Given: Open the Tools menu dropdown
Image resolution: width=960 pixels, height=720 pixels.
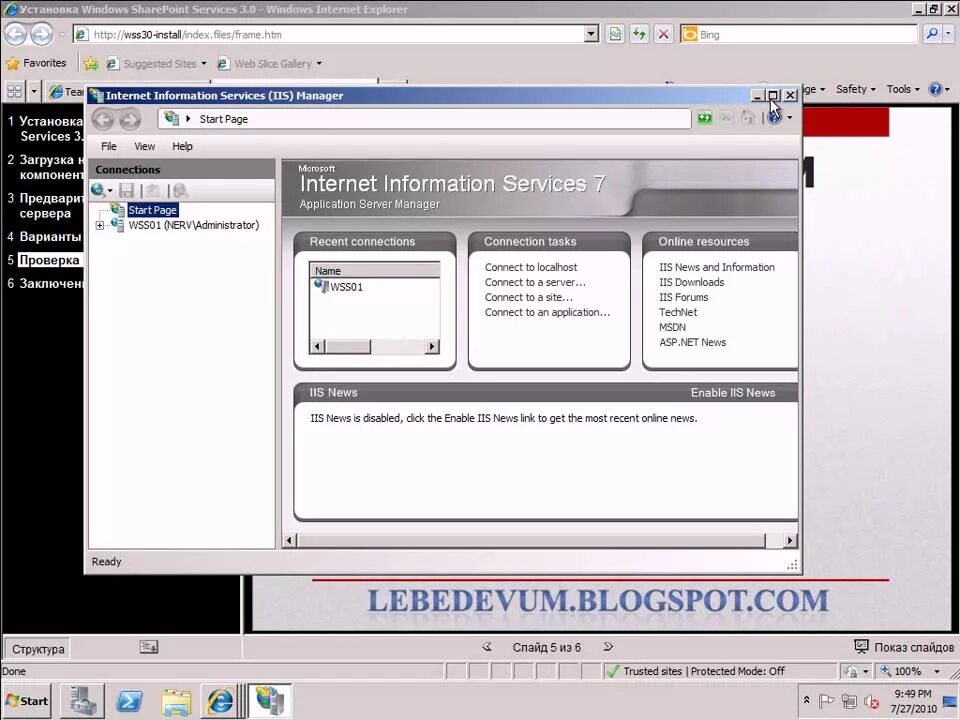Looking at the screenshot, I should coord(903,89).
